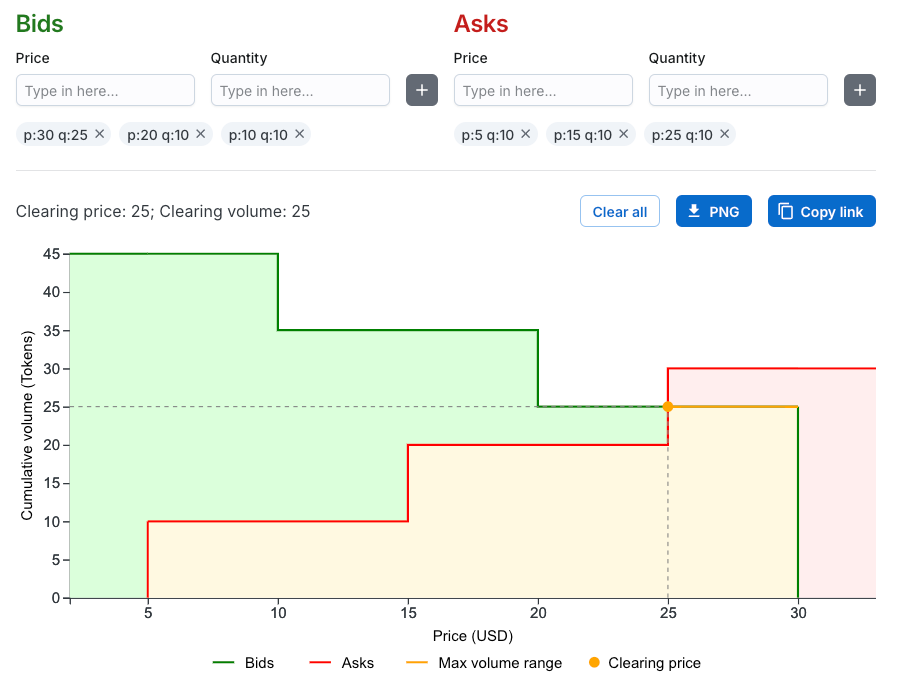Remove the p:5 q:10 ask chip

pyautogui.click(x=525, y=134)
